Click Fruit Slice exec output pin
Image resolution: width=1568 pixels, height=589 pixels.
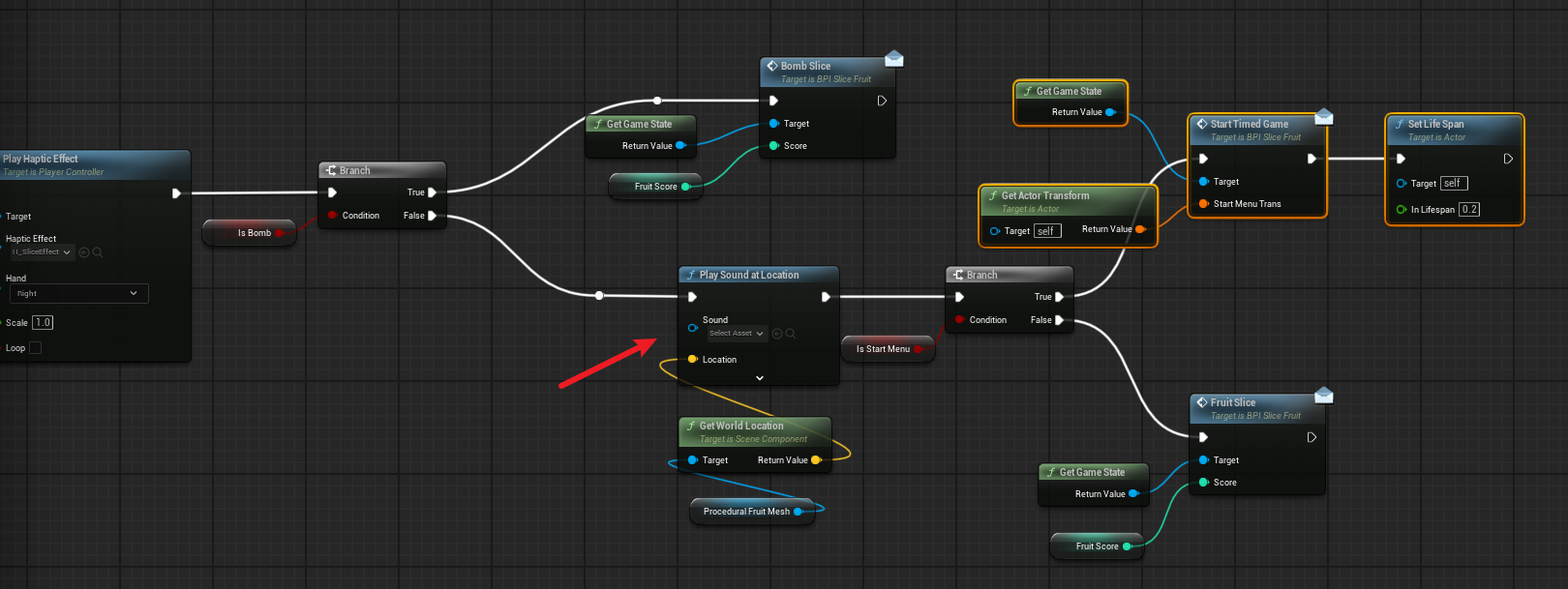1312,437
